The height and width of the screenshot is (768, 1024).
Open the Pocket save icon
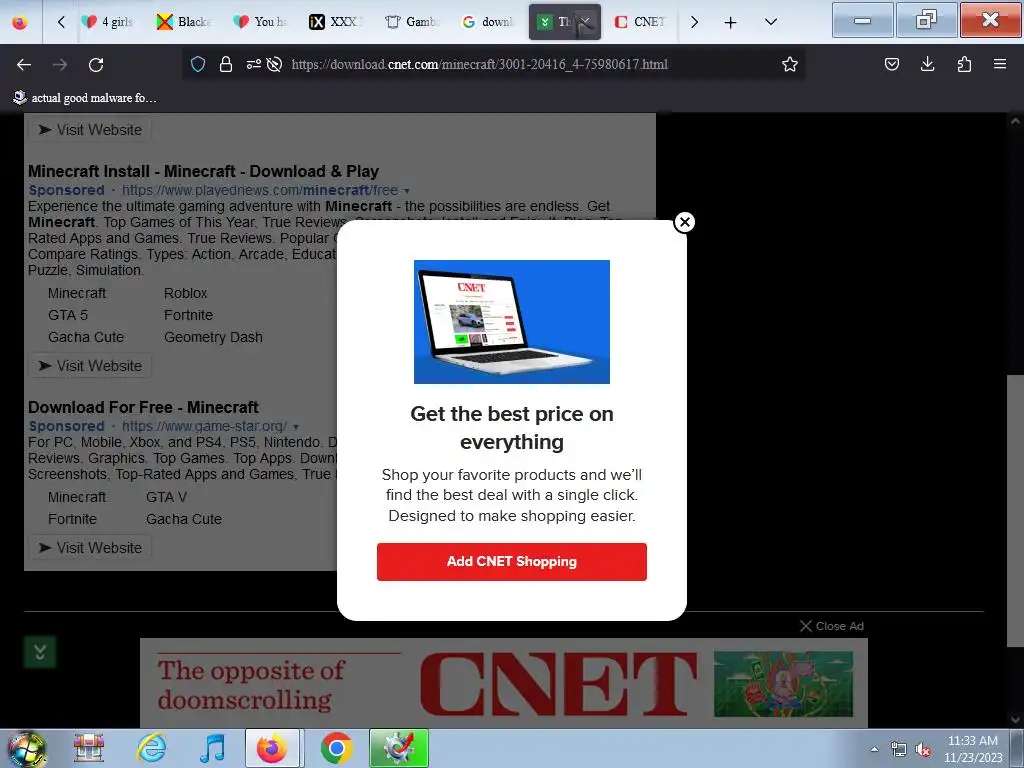[891, 64]
